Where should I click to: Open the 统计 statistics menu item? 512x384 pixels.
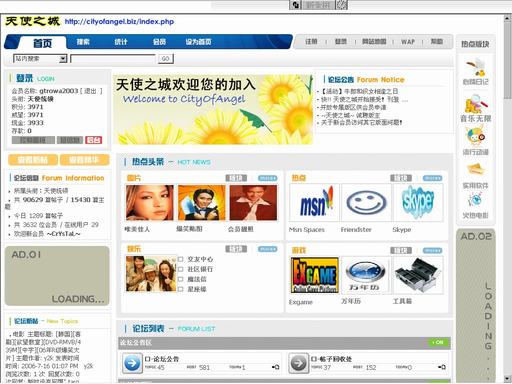pyautogui.click(x=121, y=42)
